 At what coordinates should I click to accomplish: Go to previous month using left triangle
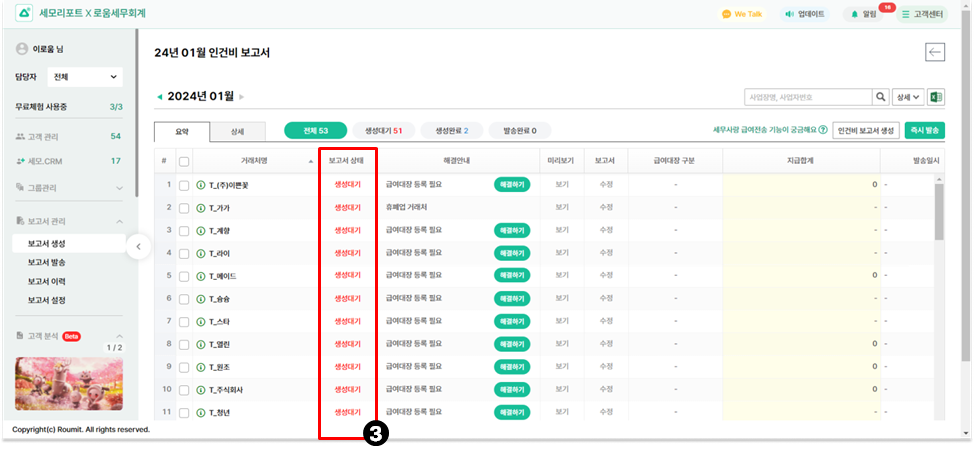tap(158, 97)
